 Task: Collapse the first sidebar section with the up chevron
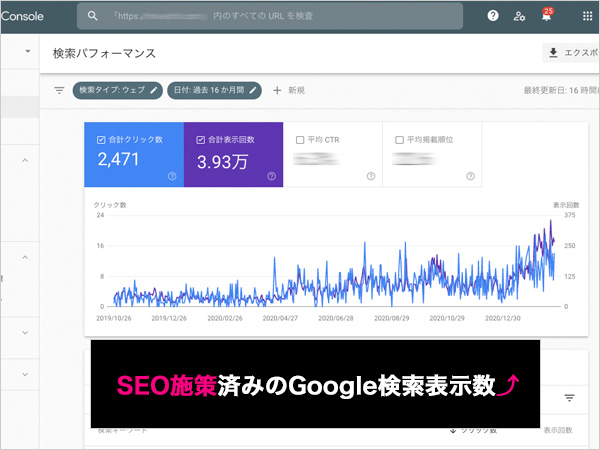tap(25, 160)
